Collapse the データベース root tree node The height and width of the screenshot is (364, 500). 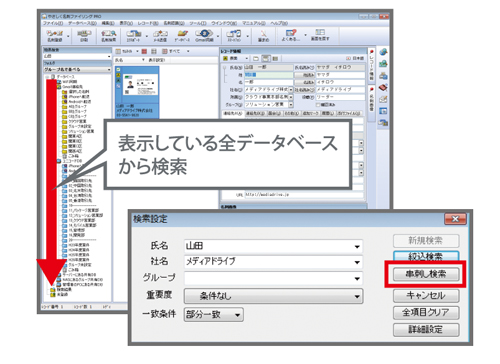pos(48,77)
